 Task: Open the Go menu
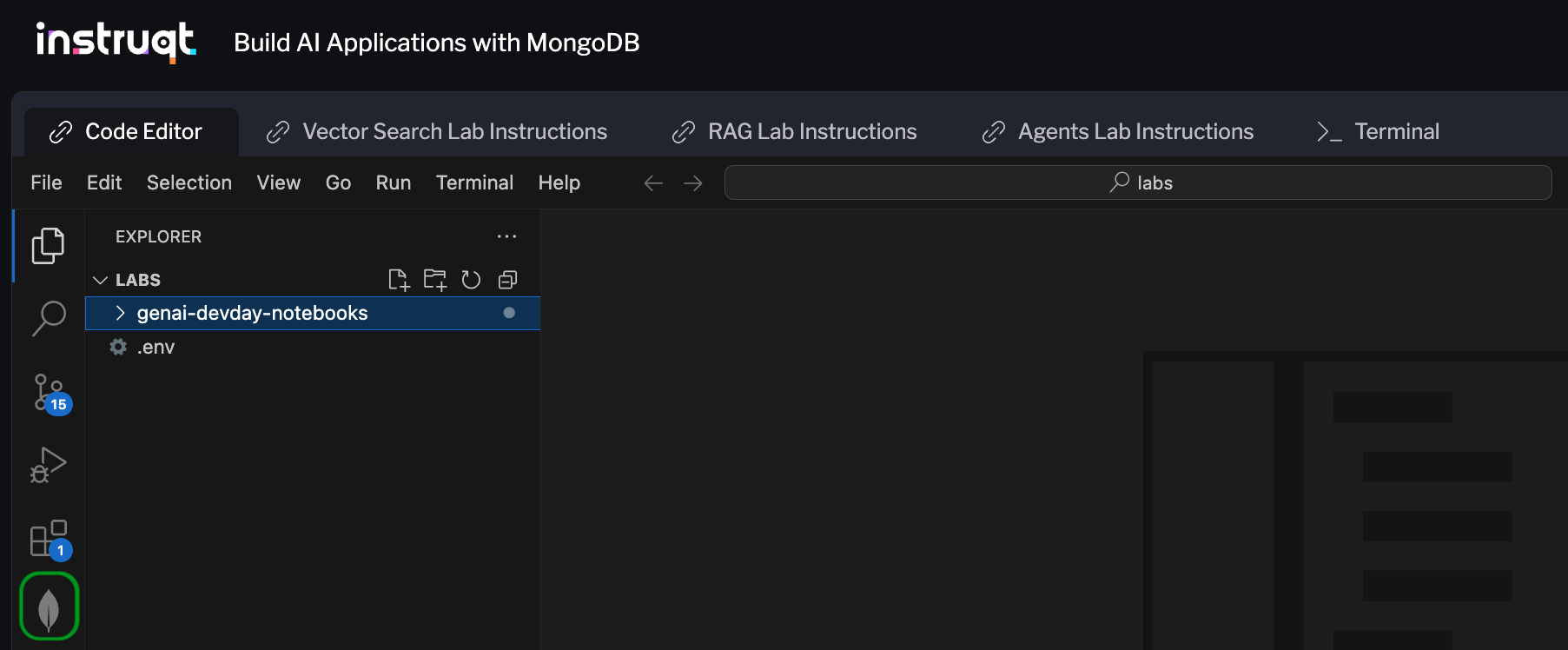point(339,182)
